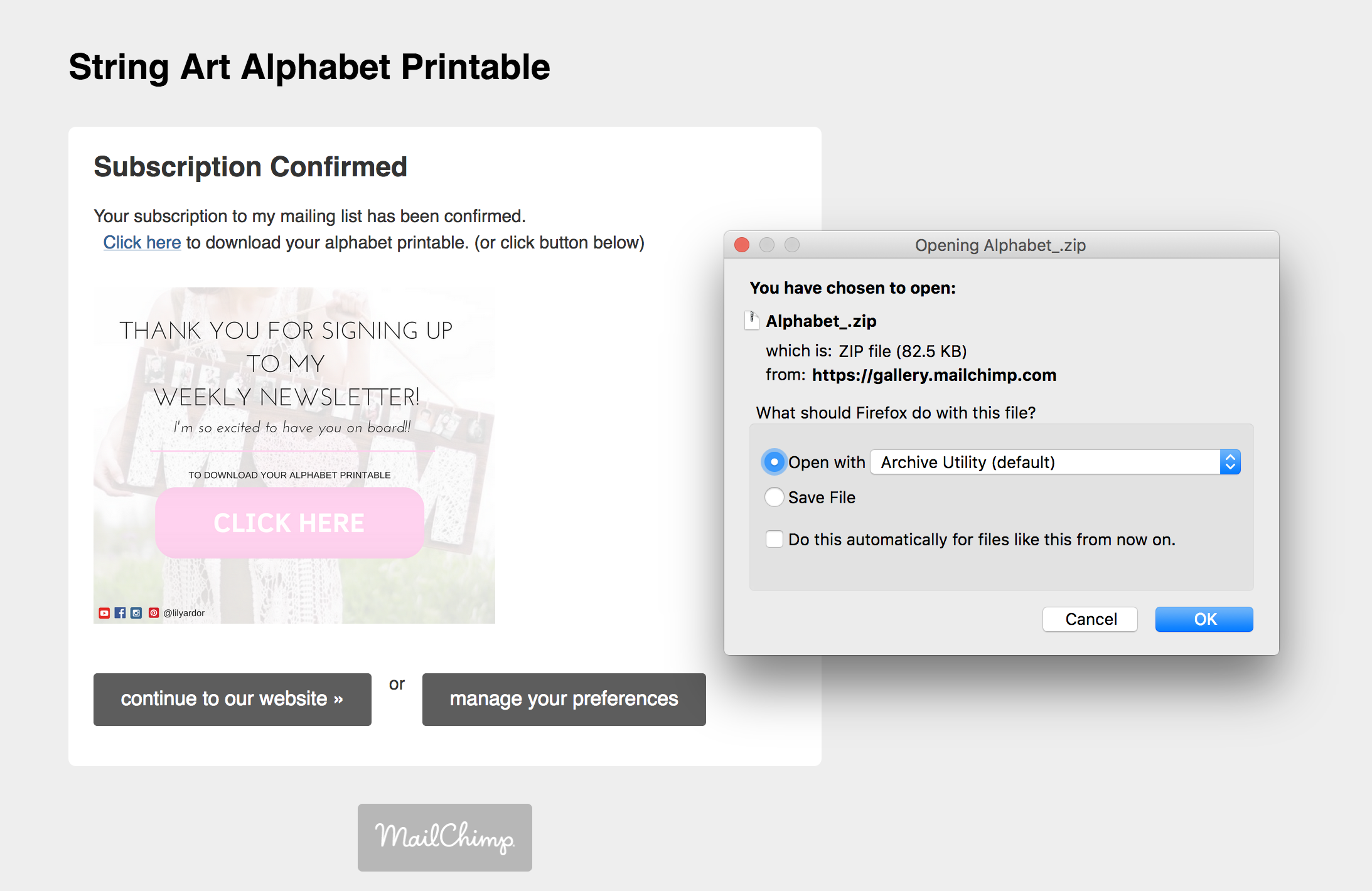Open 'manage your preferences' button

(564, 699)
